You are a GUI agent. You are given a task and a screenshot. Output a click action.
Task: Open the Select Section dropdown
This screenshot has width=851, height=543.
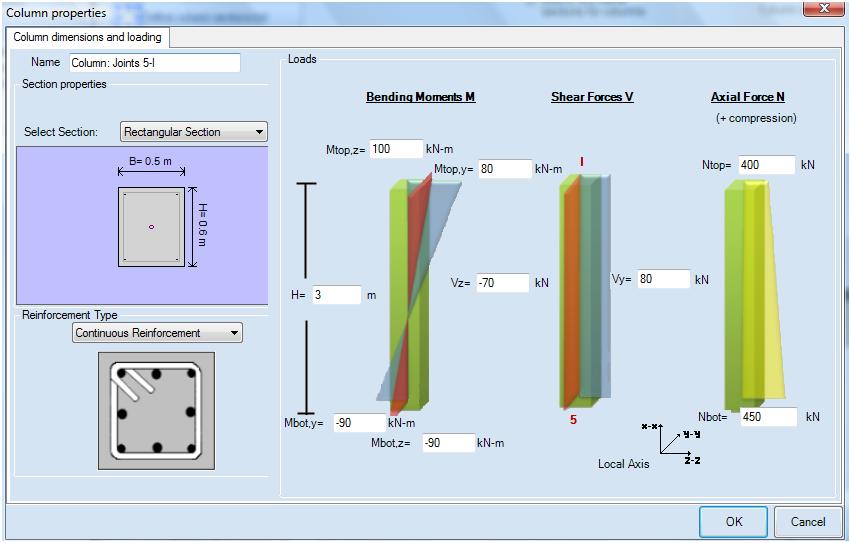click(x=194, y=132)
